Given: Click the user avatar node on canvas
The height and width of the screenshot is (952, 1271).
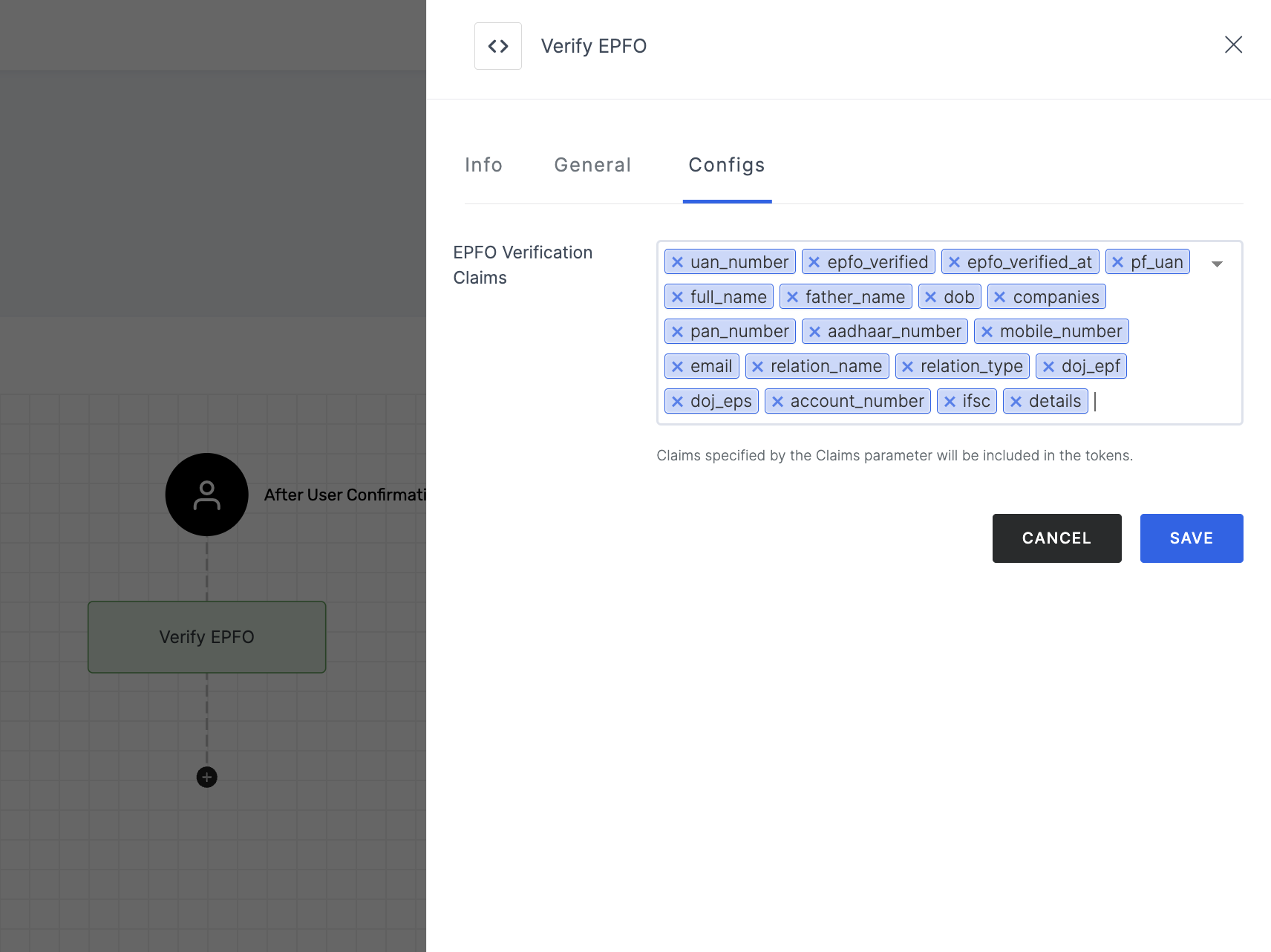Looking at the screenshot, I should [x=206, y=495].
